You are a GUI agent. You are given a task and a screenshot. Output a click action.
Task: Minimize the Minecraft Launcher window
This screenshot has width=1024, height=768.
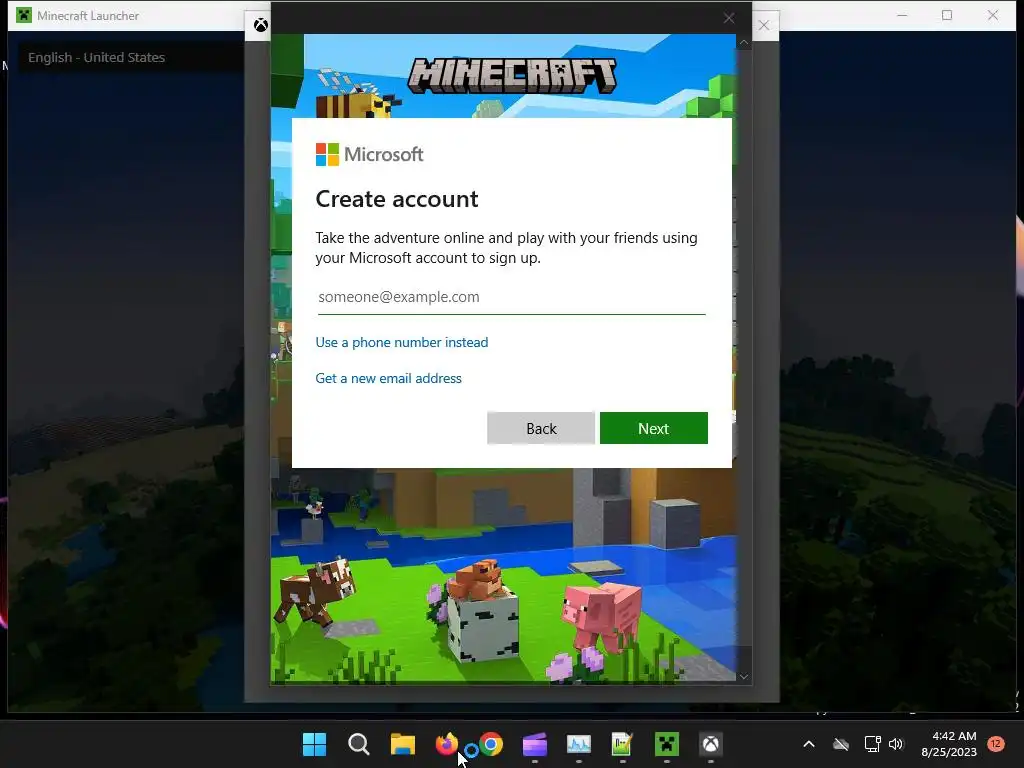pos(902,15)
